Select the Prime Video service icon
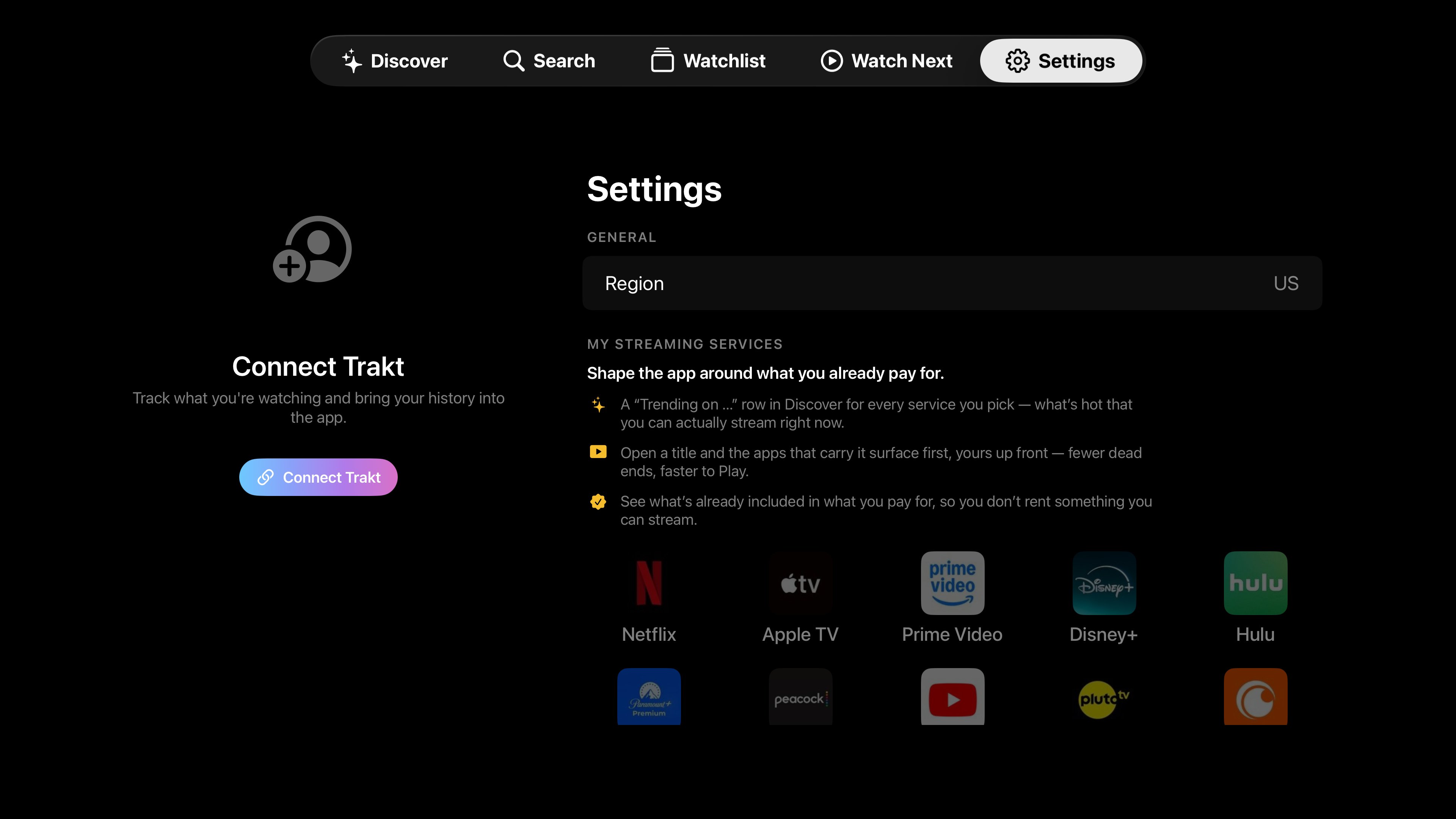This screenshot has width=1456, height=819. pos(952,583)
